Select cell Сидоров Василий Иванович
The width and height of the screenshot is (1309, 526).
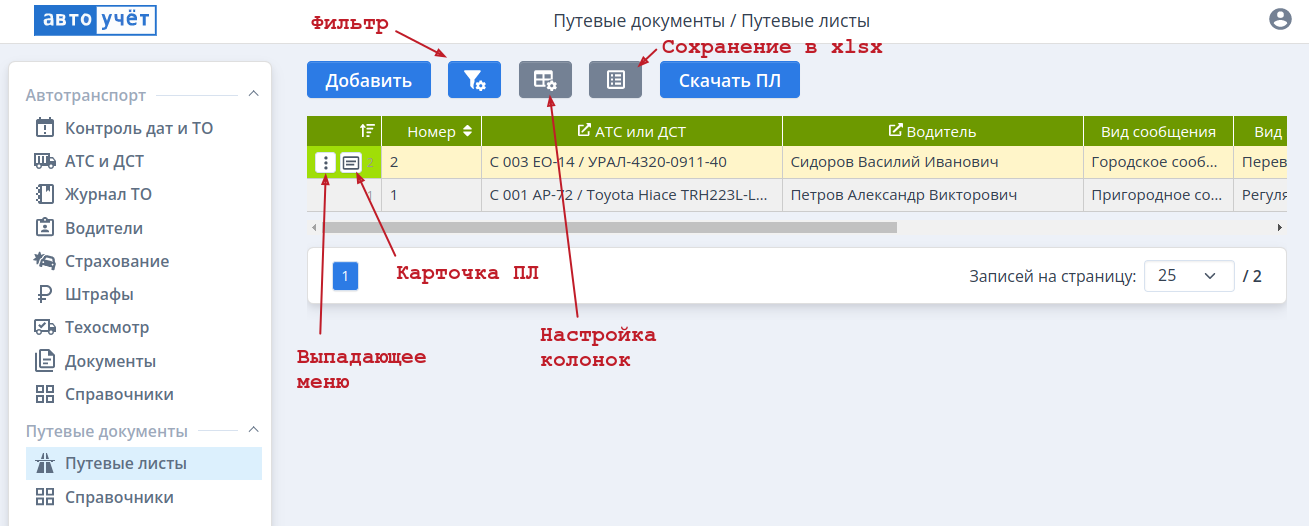coord(932,162)
